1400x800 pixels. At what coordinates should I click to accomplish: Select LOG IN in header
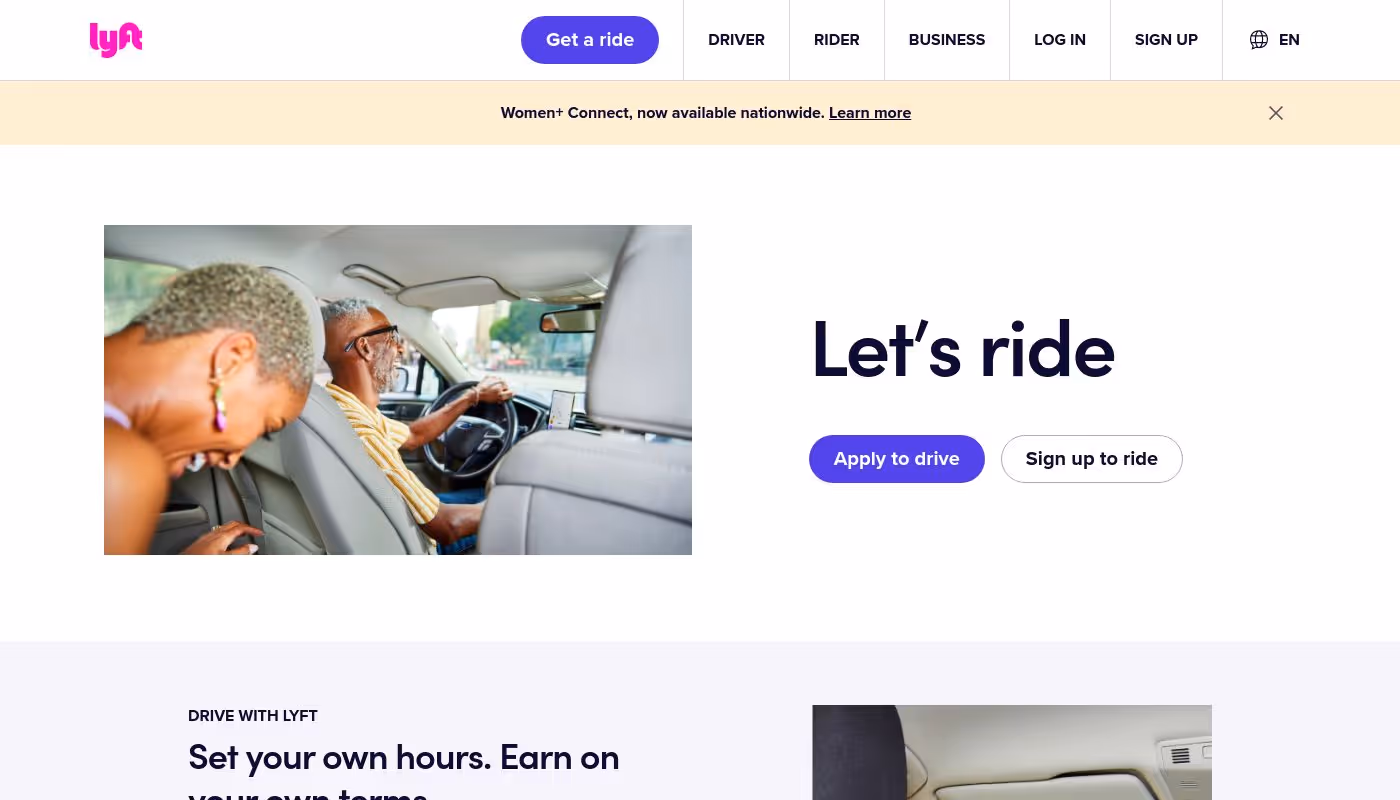pyautogui.click(x=1060, y=40)
